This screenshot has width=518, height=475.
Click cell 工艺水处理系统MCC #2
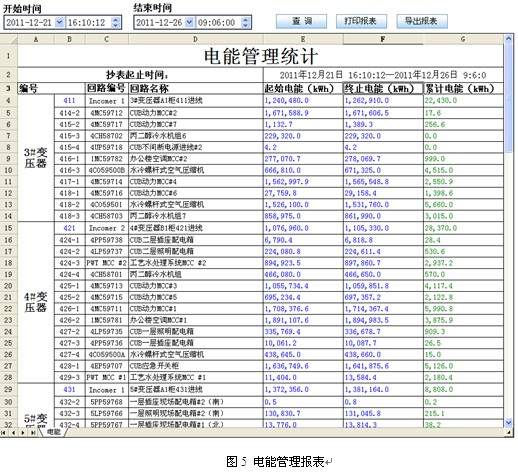(196, 263)
